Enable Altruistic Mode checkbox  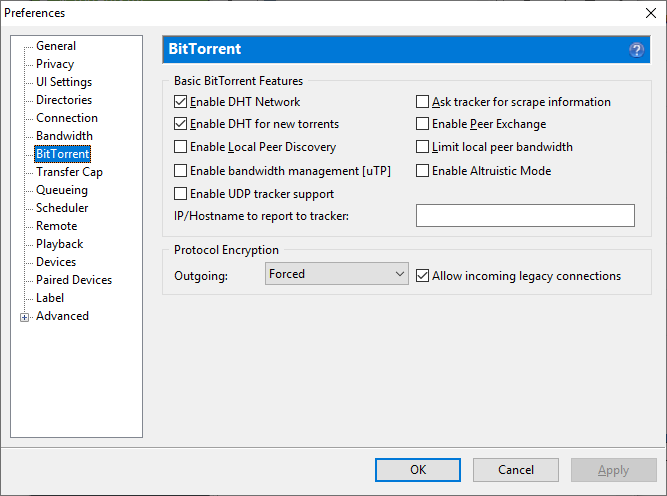422,171
